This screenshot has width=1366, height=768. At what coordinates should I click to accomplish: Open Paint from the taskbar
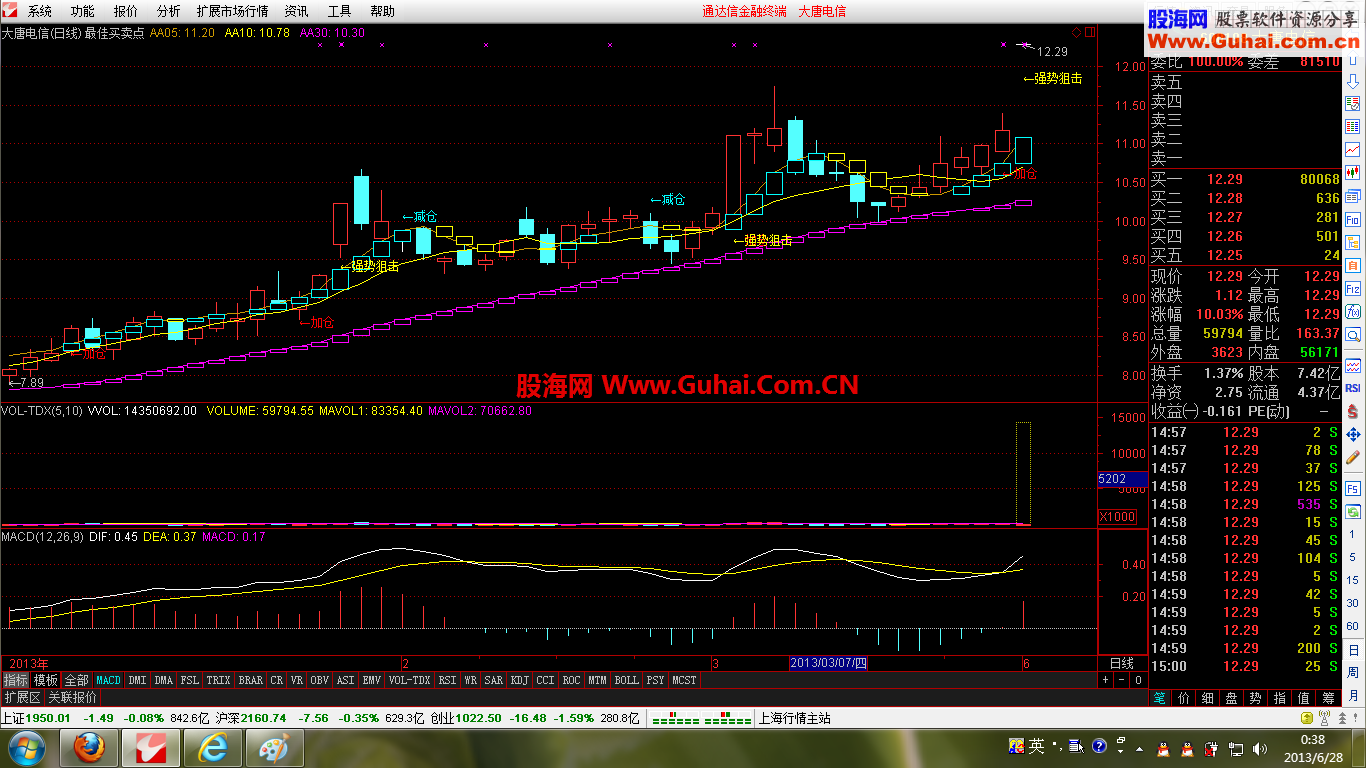click(273, 748)
